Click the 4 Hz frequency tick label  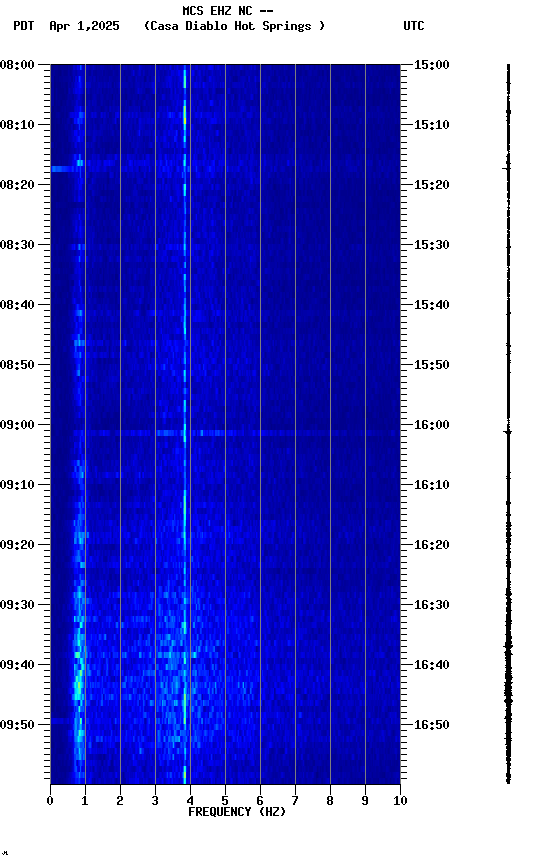coord(190,801)
